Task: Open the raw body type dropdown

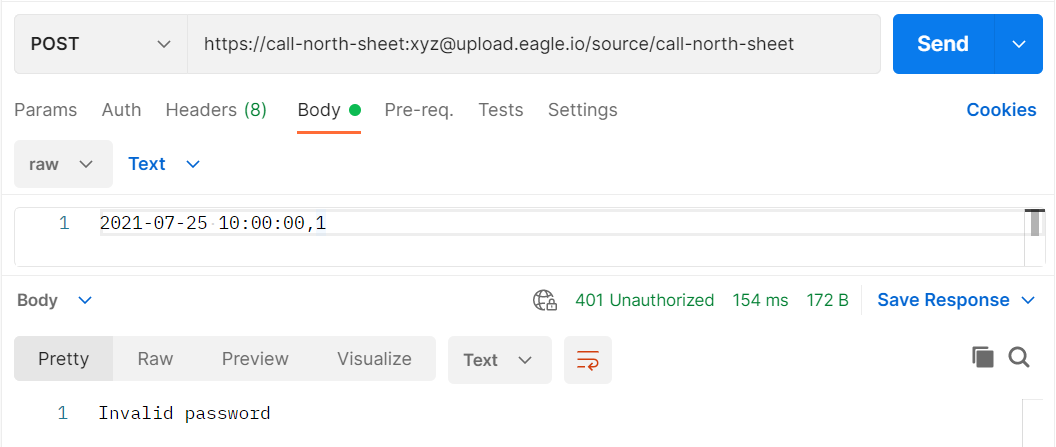Action: 63,164
